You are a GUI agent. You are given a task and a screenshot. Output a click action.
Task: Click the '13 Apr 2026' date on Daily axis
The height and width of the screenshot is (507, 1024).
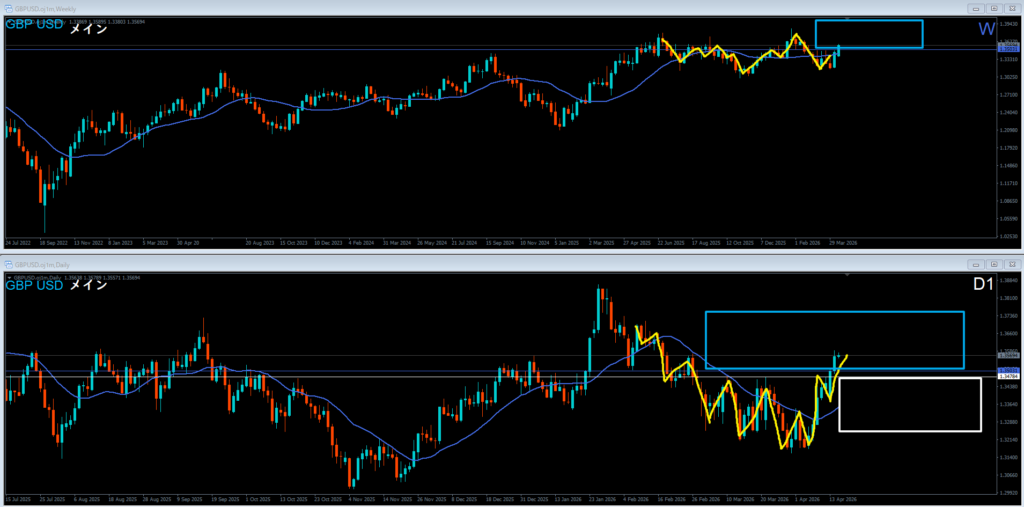click(x=843, y=499)
